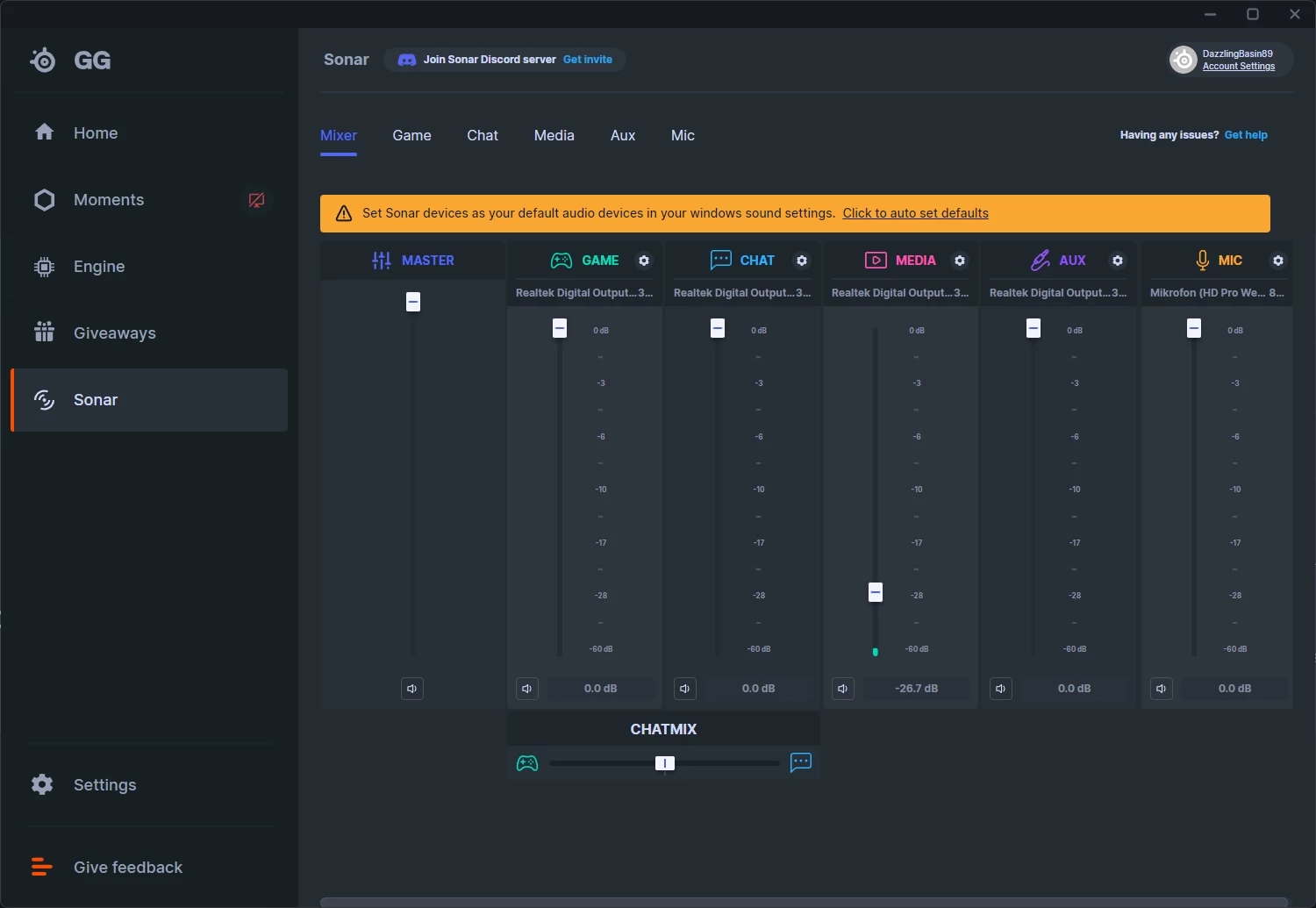Image resolution: width=1316 pixels, height=908 pixels.
Task: Click the CHATMIX balance slider handle
Action: pos(665,763)
